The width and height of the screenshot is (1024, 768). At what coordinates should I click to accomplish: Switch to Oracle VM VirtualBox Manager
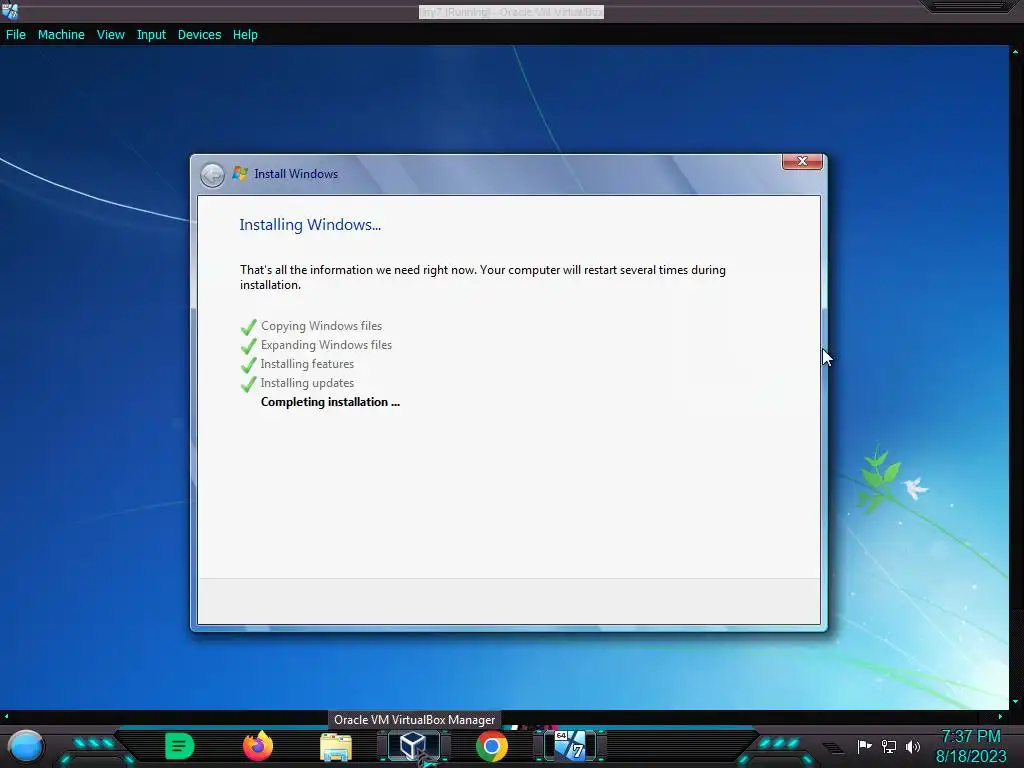pyautogui.click(x=413, y=745)
